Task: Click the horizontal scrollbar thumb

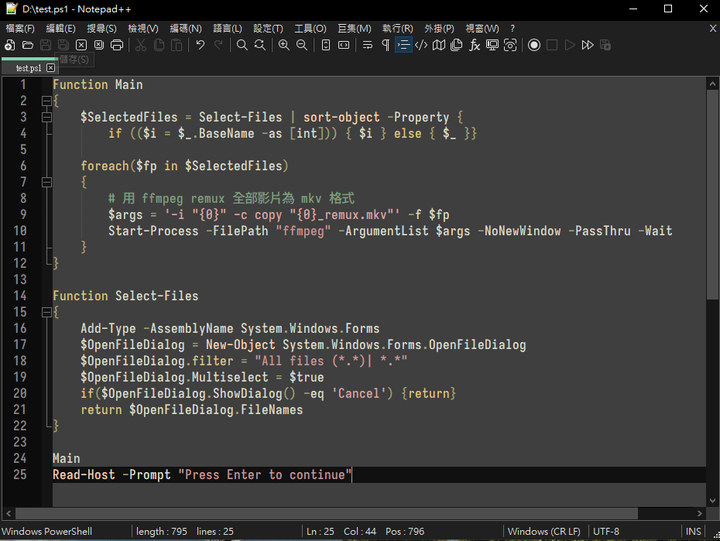Action: [326, 513]
